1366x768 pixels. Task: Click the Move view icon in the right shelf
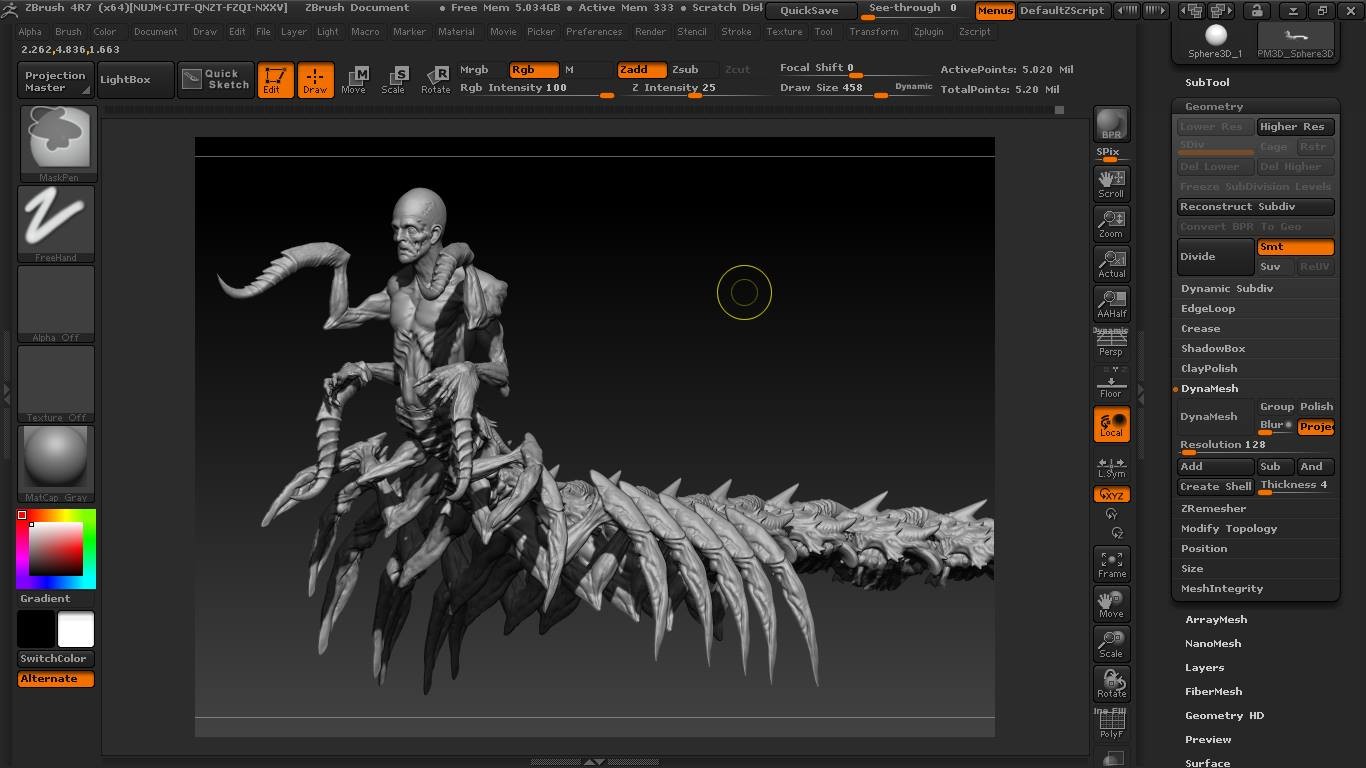(x=1111, y=604)
